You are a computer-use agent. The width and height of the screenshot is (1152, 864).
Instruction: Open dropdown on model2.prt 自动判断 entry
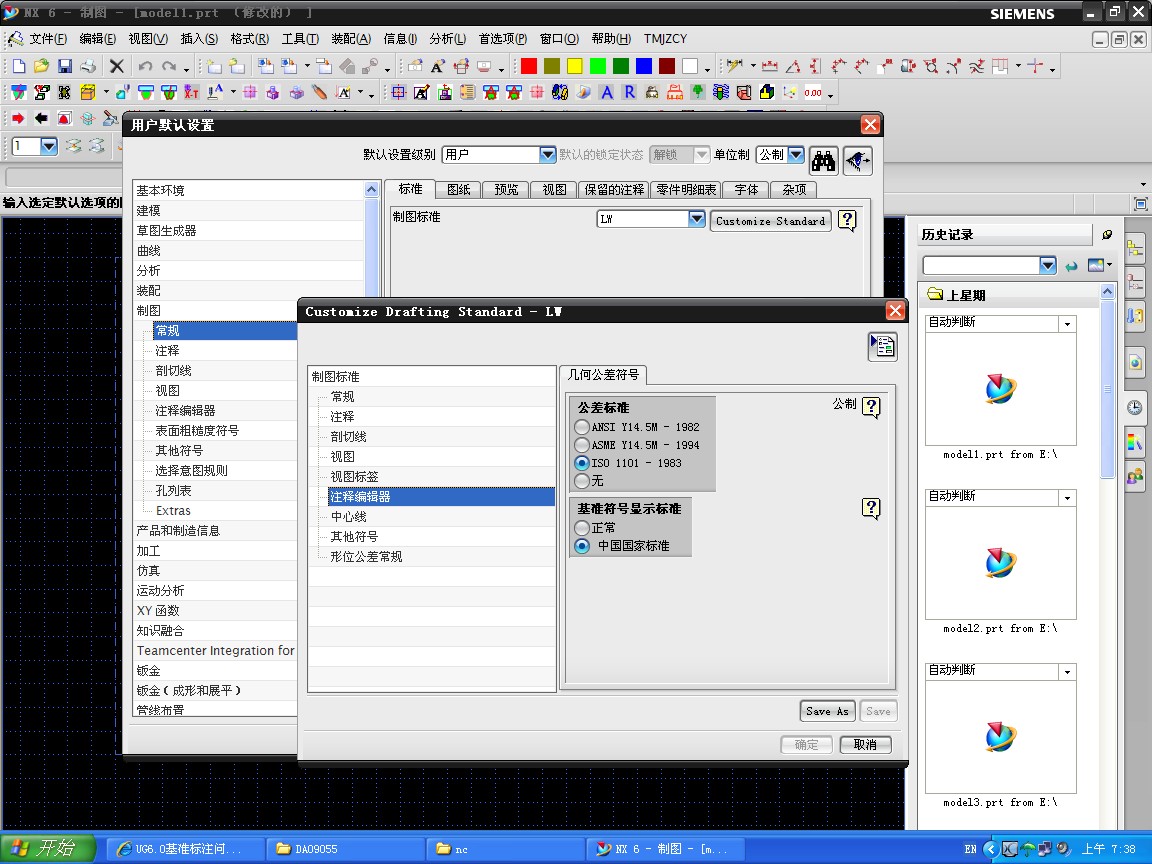pos(1068,497)
